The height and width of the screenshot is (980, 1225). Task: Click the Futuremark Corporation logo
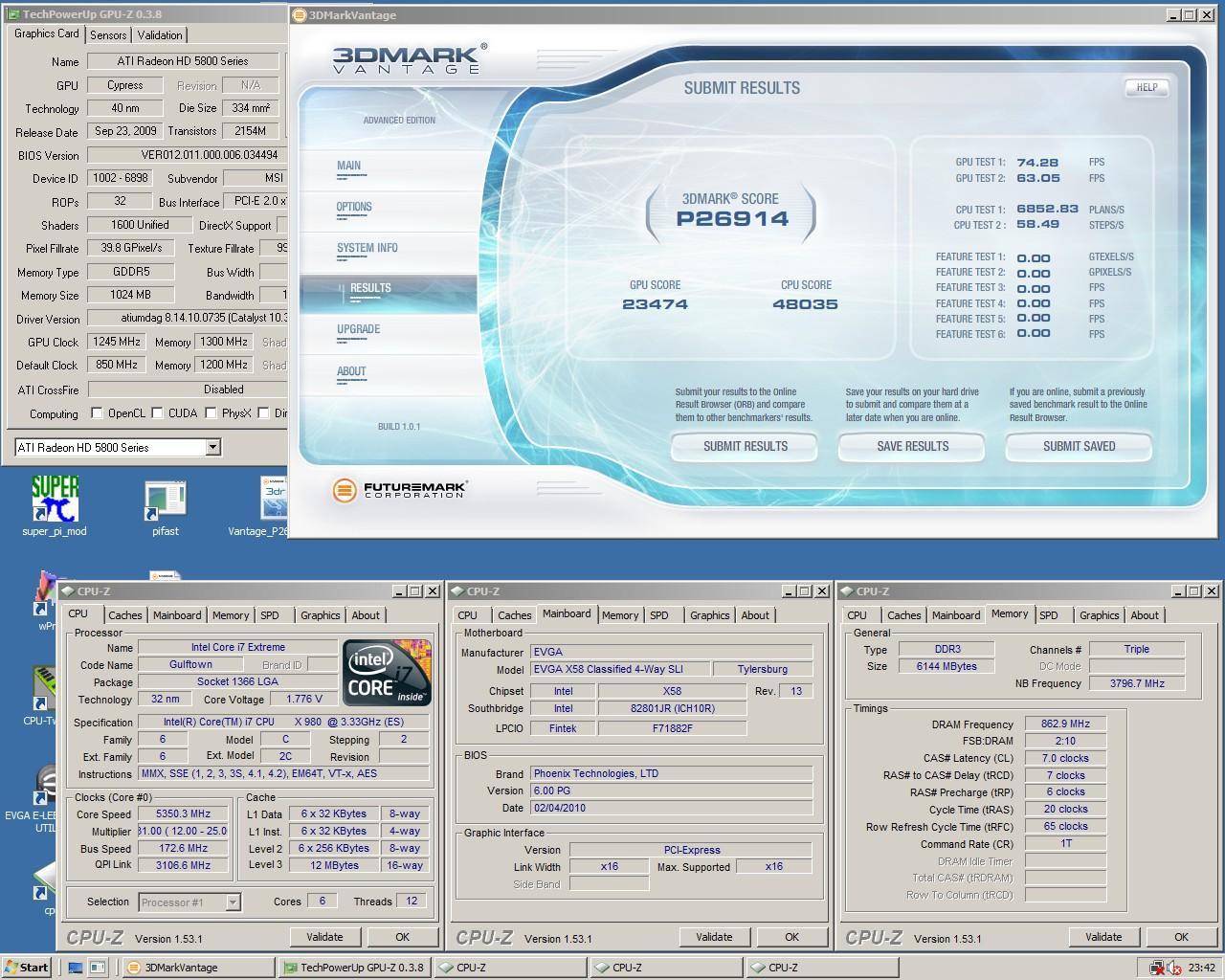[399, 490]
